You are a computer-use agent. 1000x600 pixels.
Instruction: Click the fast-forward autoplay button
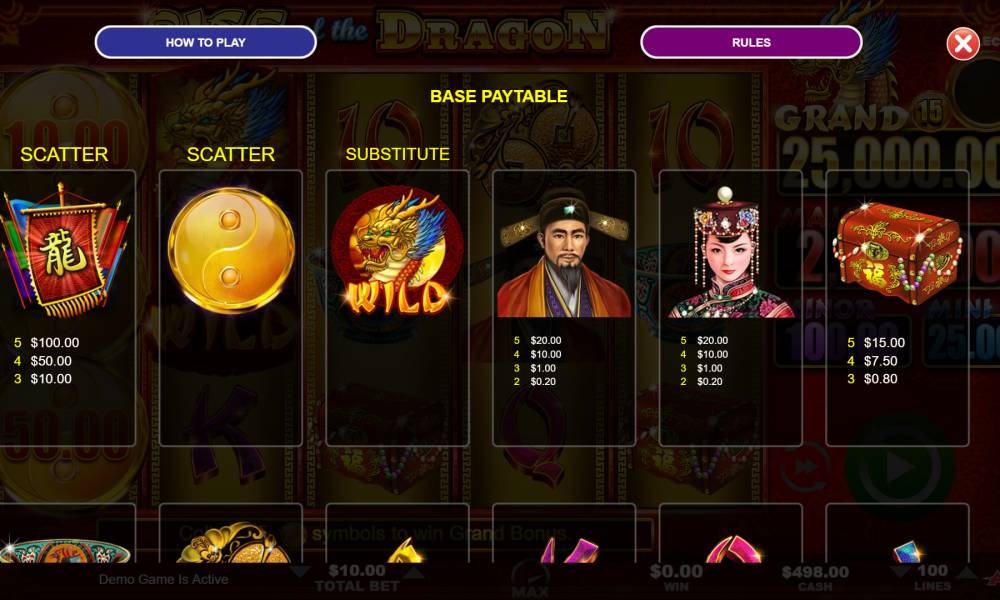(x=805, y=467)
